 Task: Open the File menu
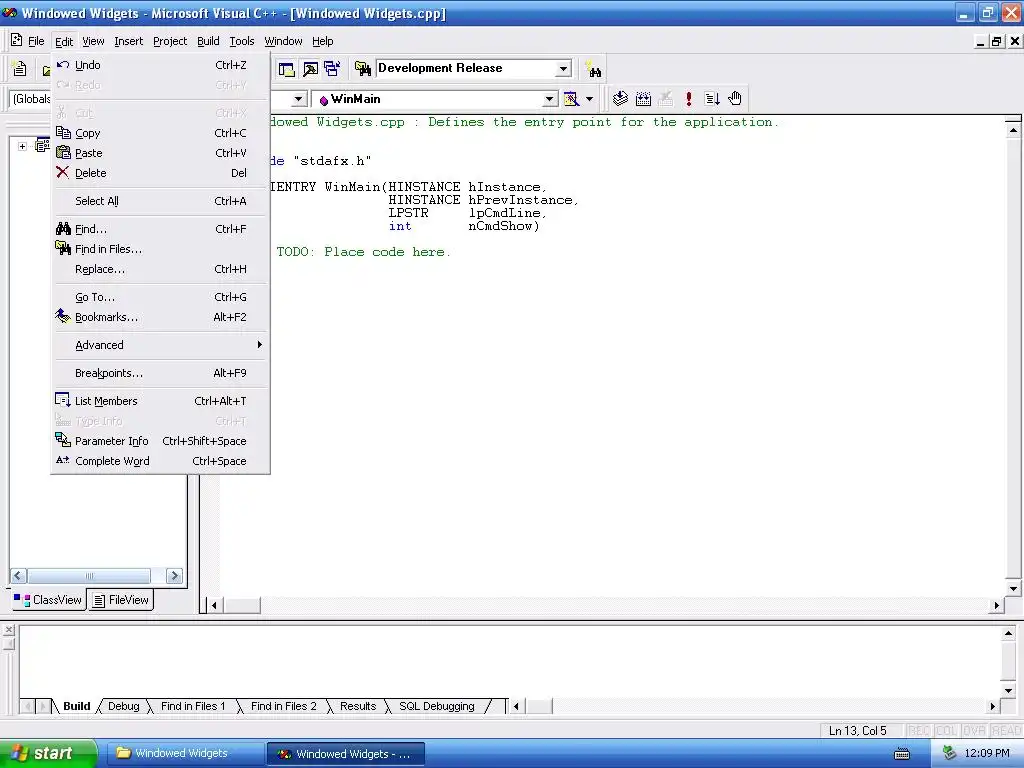point(36,41)
